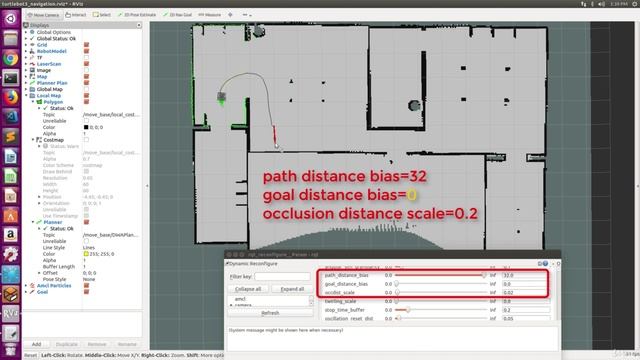The width and height of the screenshot is (640, 360).
Task: Launch Google Chrome from the dock
Action: click(11, 58)
